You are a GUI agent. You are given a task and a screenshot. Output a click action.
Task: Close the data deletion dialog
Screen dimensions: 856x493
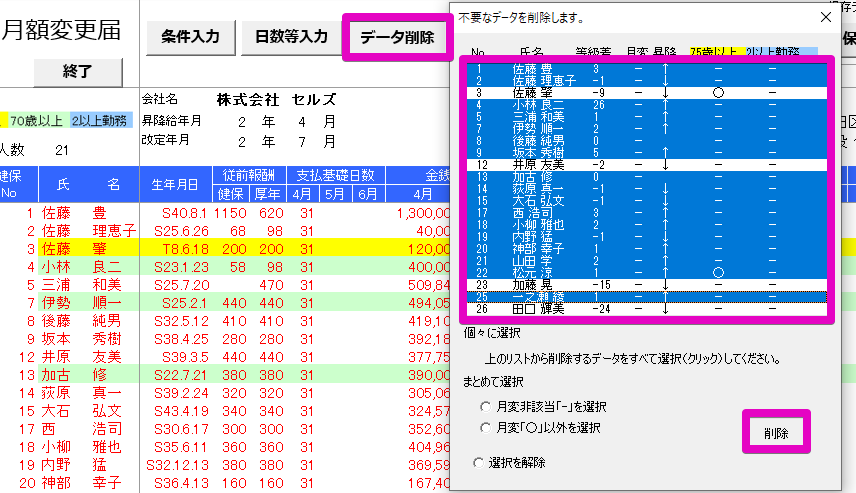(x=826, y=17)
